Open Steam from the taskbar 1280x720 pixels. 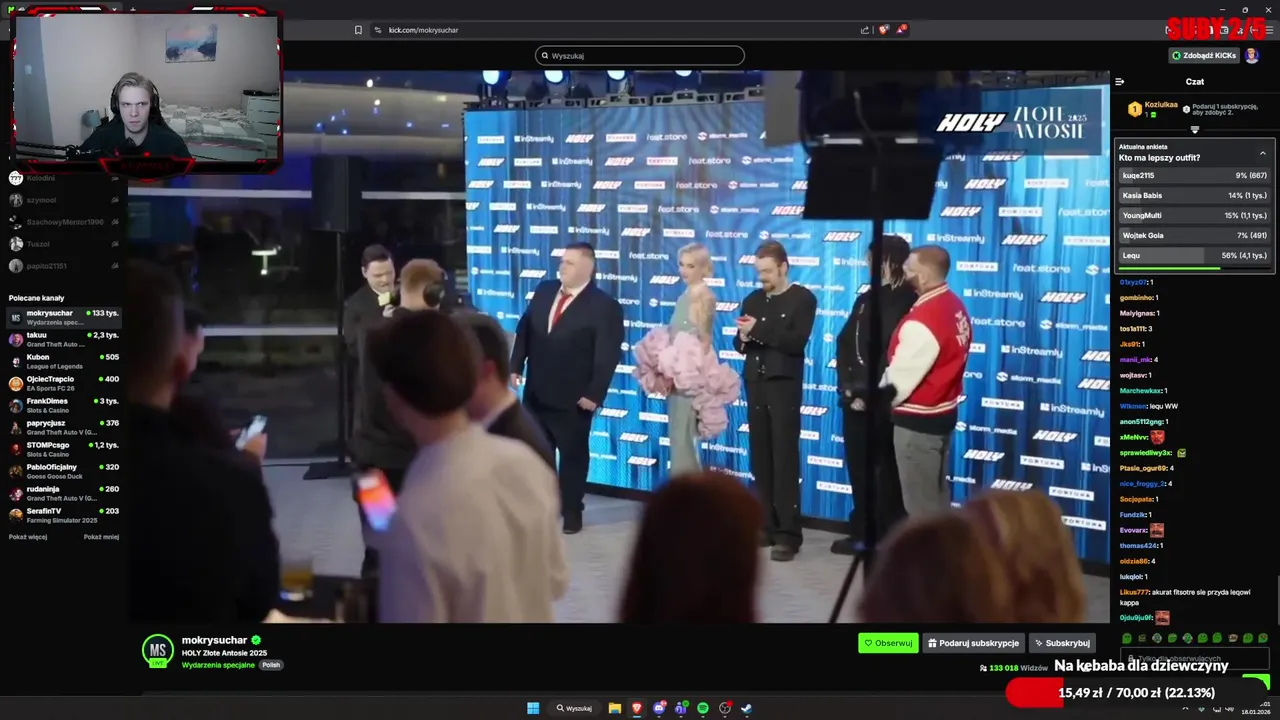pos(746,708)
